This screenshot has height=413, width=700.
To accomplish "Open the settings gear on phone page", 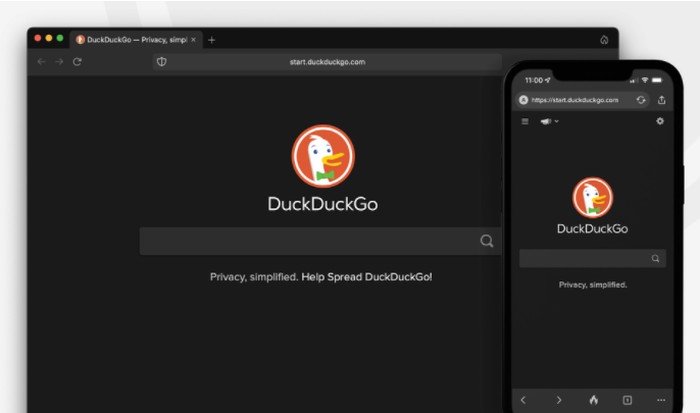I will click(660, 121).
